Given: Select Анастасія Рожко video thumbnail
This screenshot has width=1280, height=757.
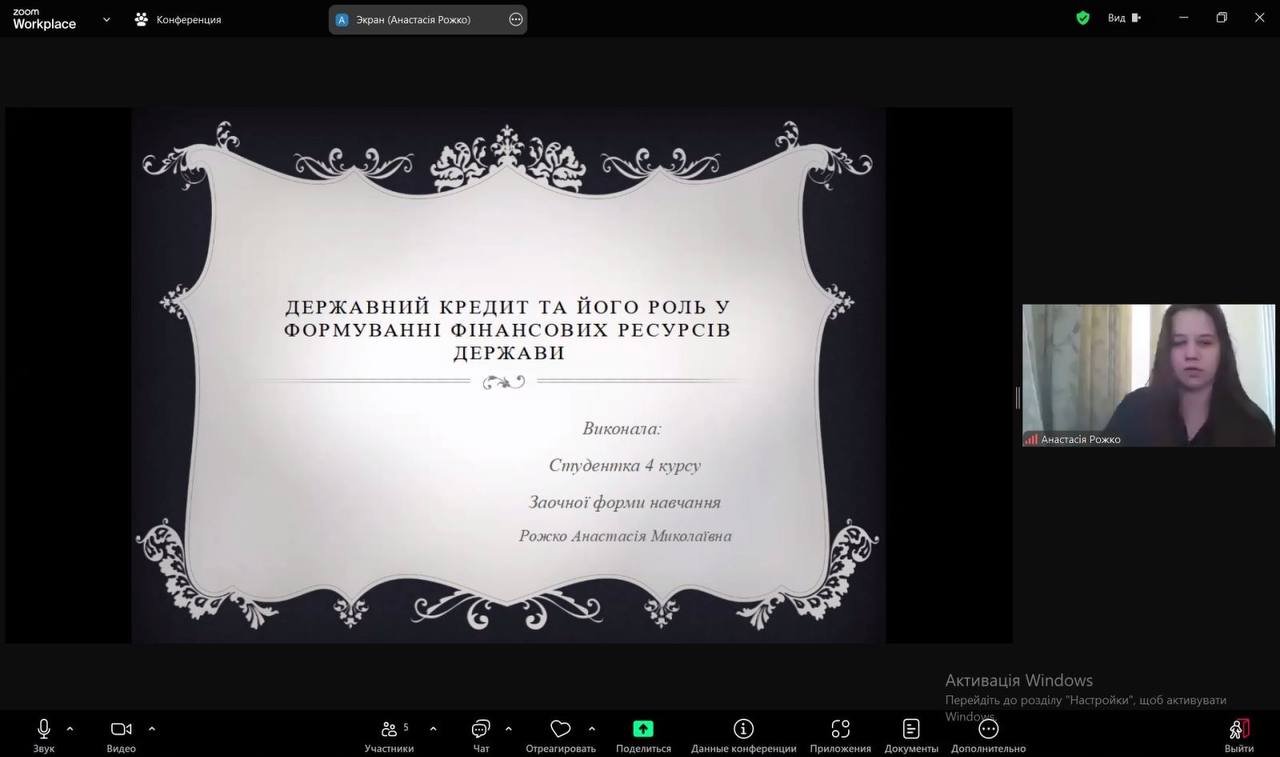Looking at the screenshot, I should [1148, 375].
